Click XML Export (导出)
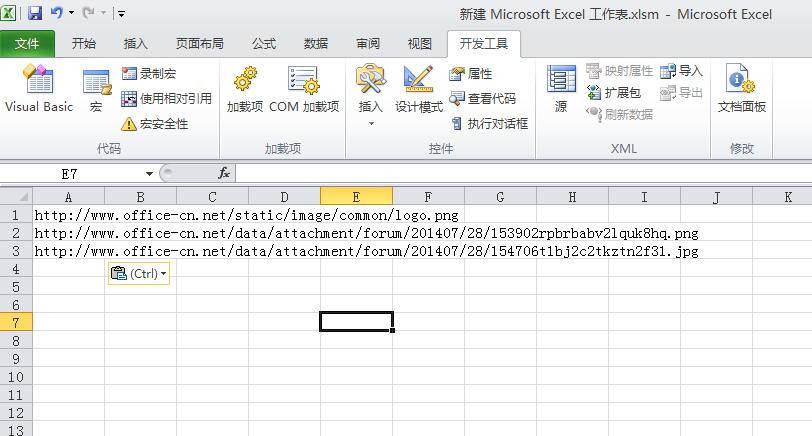Viewport: 812px width, 436px height. click(x=682, y=93)
